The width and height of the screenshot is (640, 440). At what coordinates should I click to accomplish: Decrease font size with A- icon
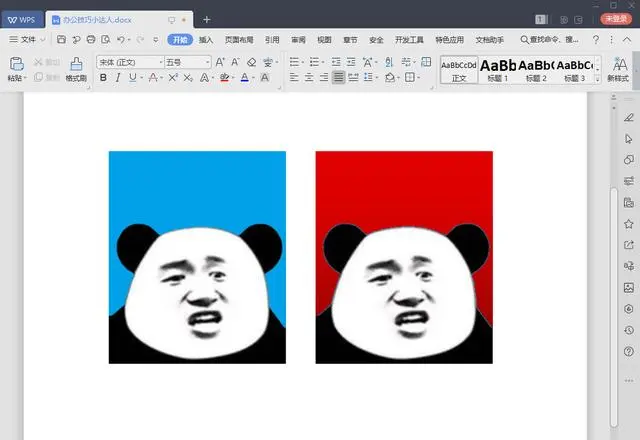tap(235, 62)
